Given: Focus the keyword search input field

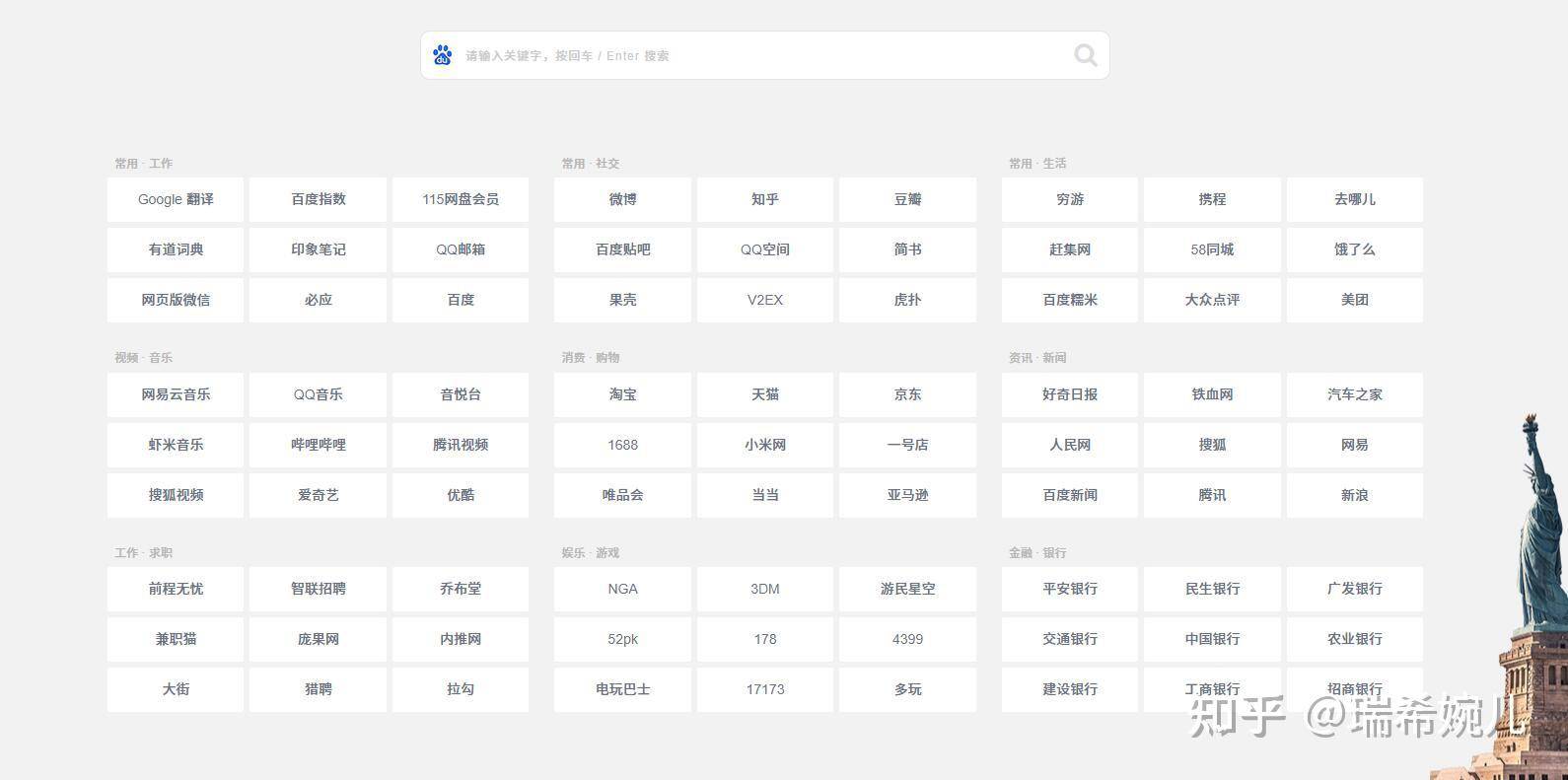Looking at the screenshot, I should tap(764, 55).
